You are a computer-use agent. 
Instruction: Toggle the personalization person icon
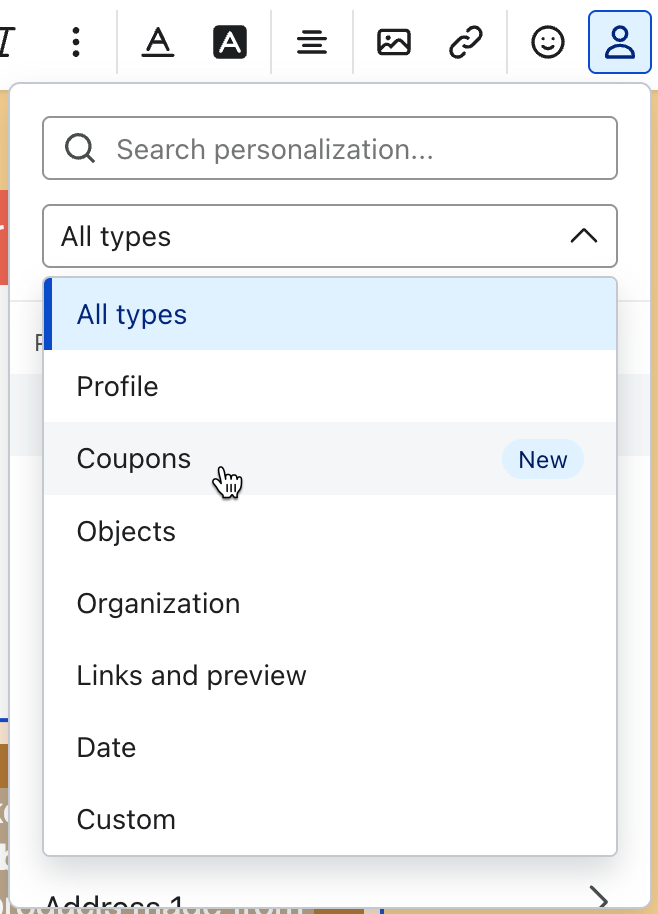(x=620, y=42)
